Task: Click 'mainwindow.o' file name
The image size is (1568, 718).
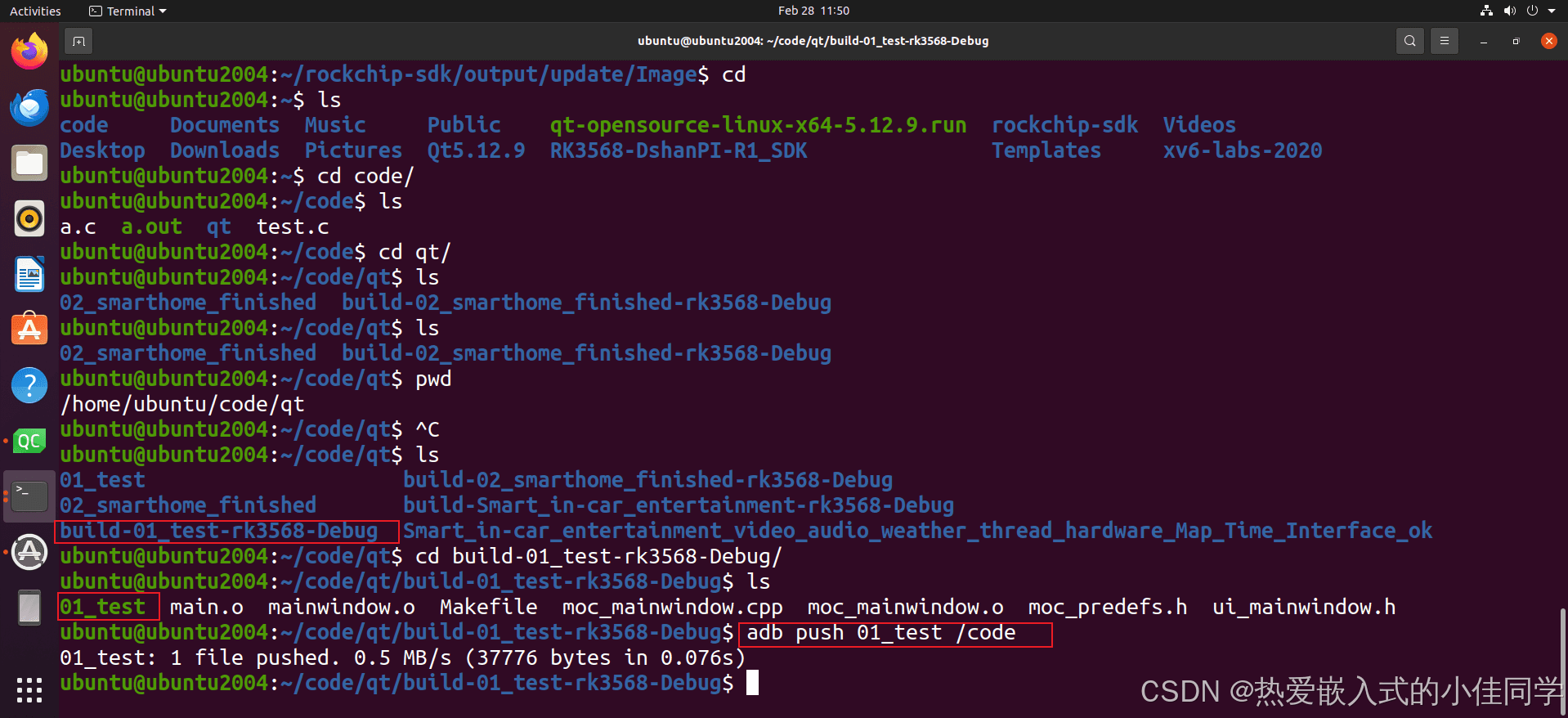Action: pyautogui.click(x=341, y=607)
